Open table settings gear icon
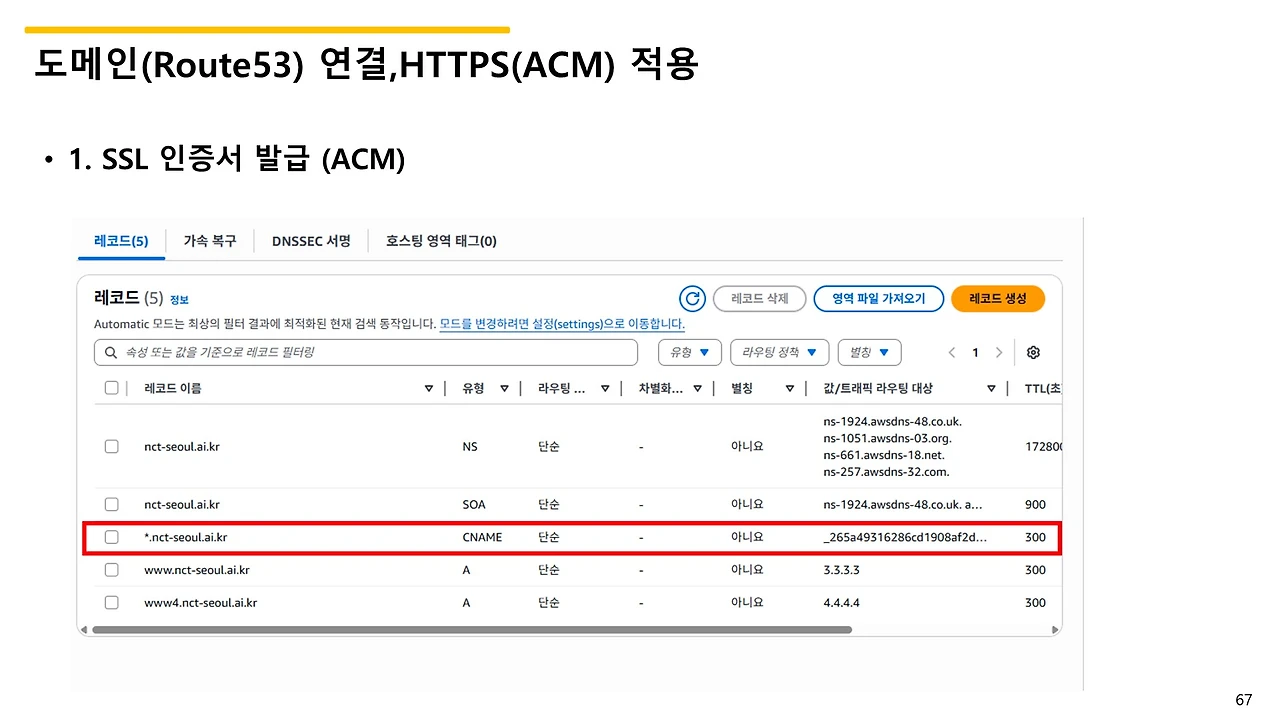The image size is (1280, 720). 1034,352
